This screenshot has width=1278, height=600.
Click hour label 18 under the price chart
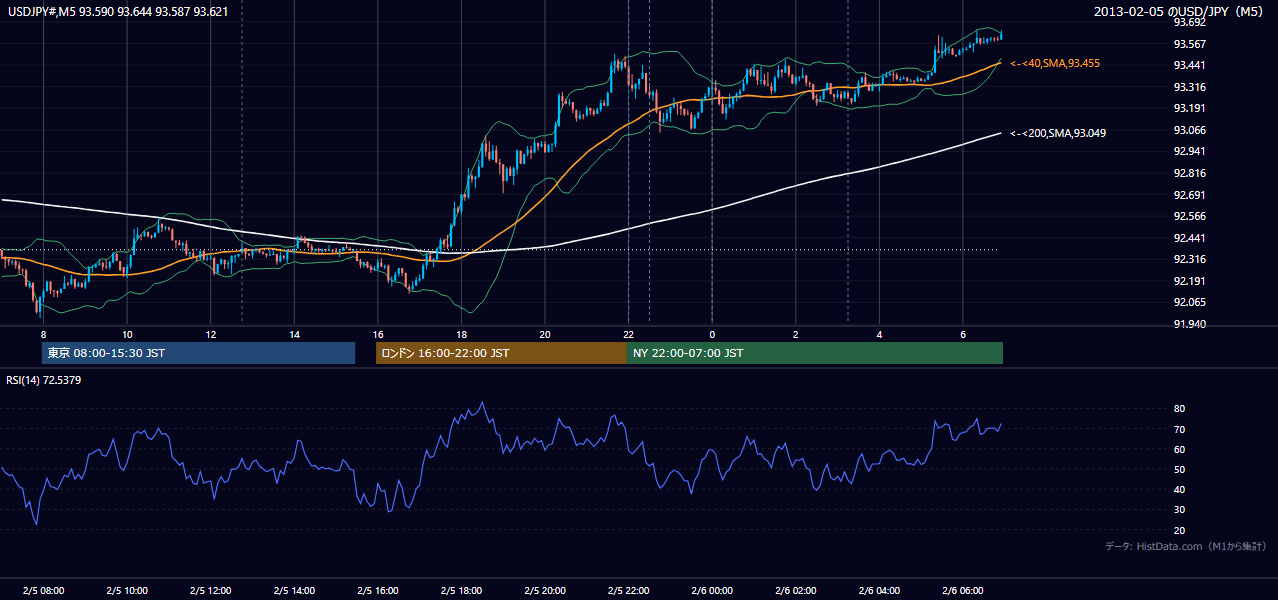461,334
